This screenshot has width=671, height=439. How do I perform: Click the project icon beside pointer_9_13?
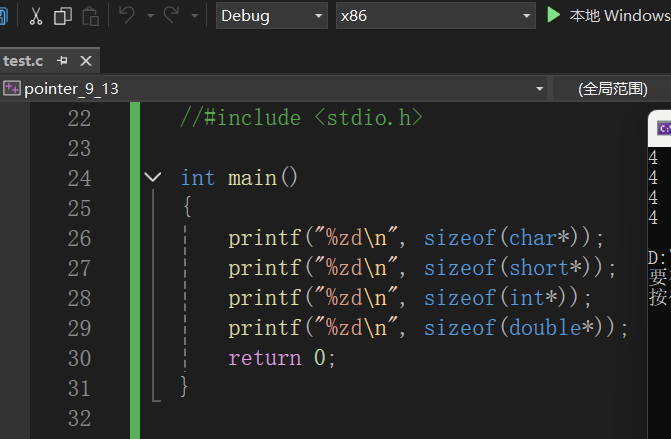pyautogui.click(x=12, y=89)
